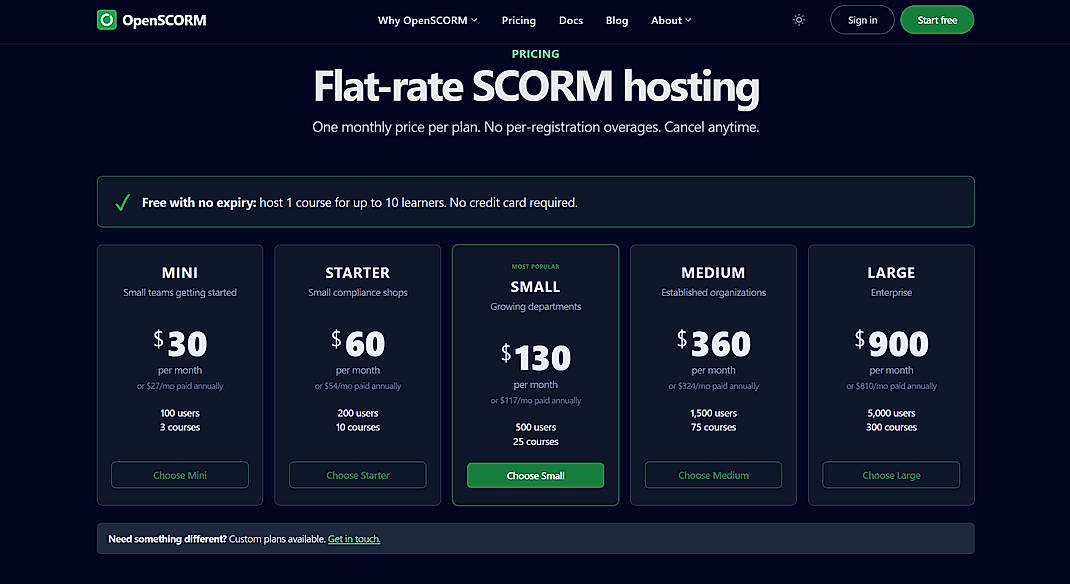Click the Sign in button
The height and width of the screenshot is (584, 1070).
click(x=863, y=20)
